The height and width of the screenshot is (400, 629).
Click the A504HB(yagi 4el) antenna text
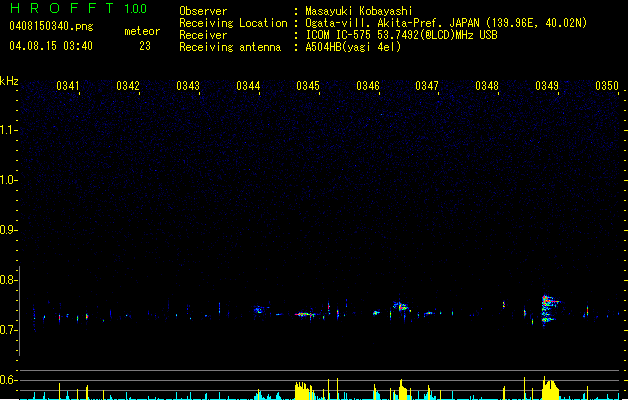point(353,47)
